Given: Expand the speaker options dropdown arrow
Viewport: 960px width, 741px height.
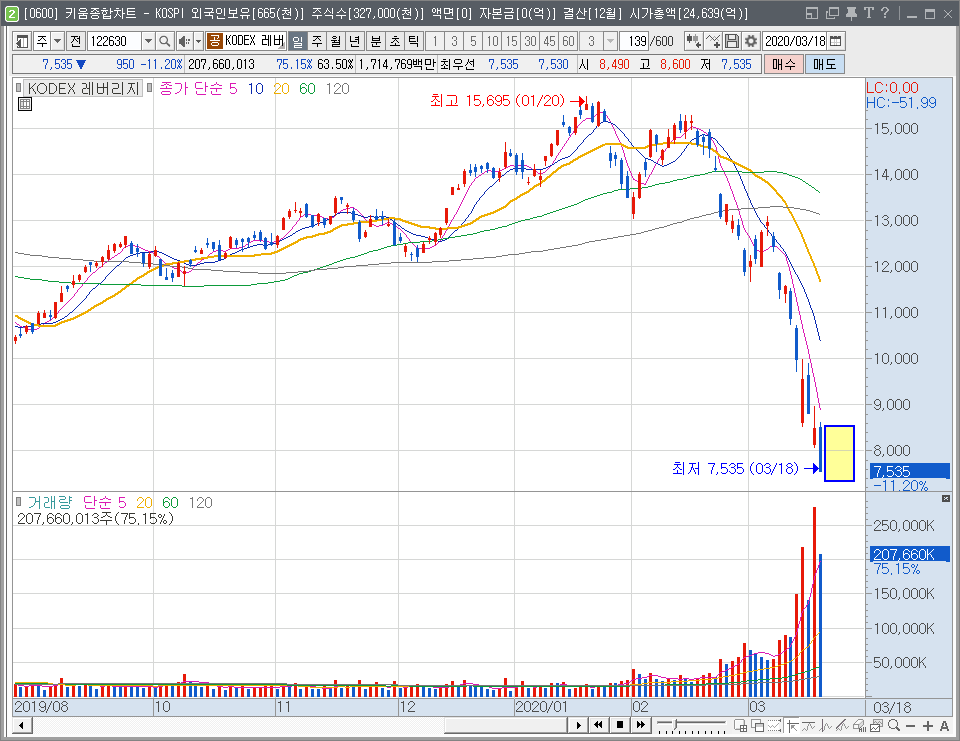Looking at the screenshot, I should [198, 41].
